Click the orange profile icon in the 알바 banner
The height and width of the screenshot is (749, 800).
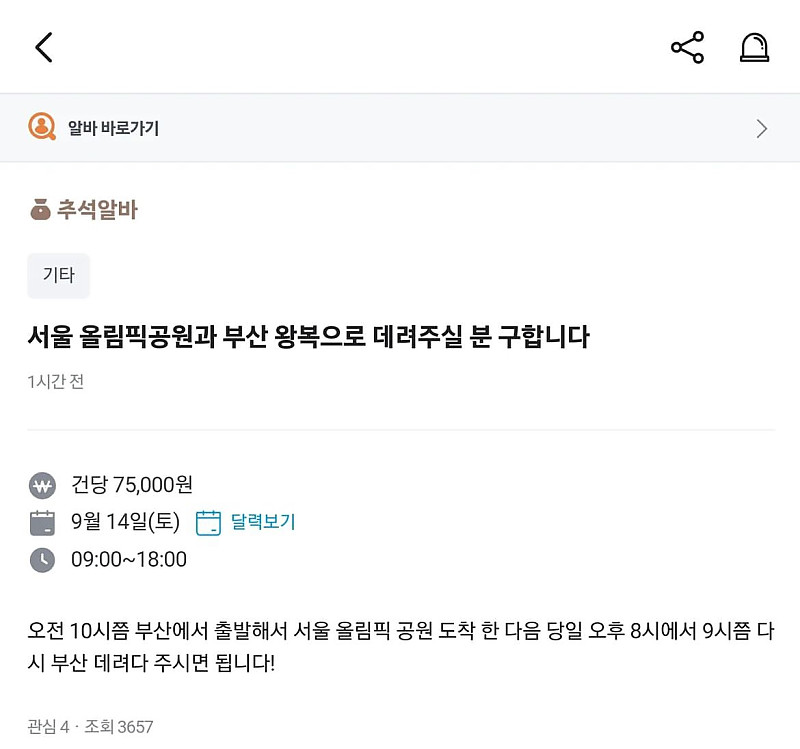coord(41,127)
